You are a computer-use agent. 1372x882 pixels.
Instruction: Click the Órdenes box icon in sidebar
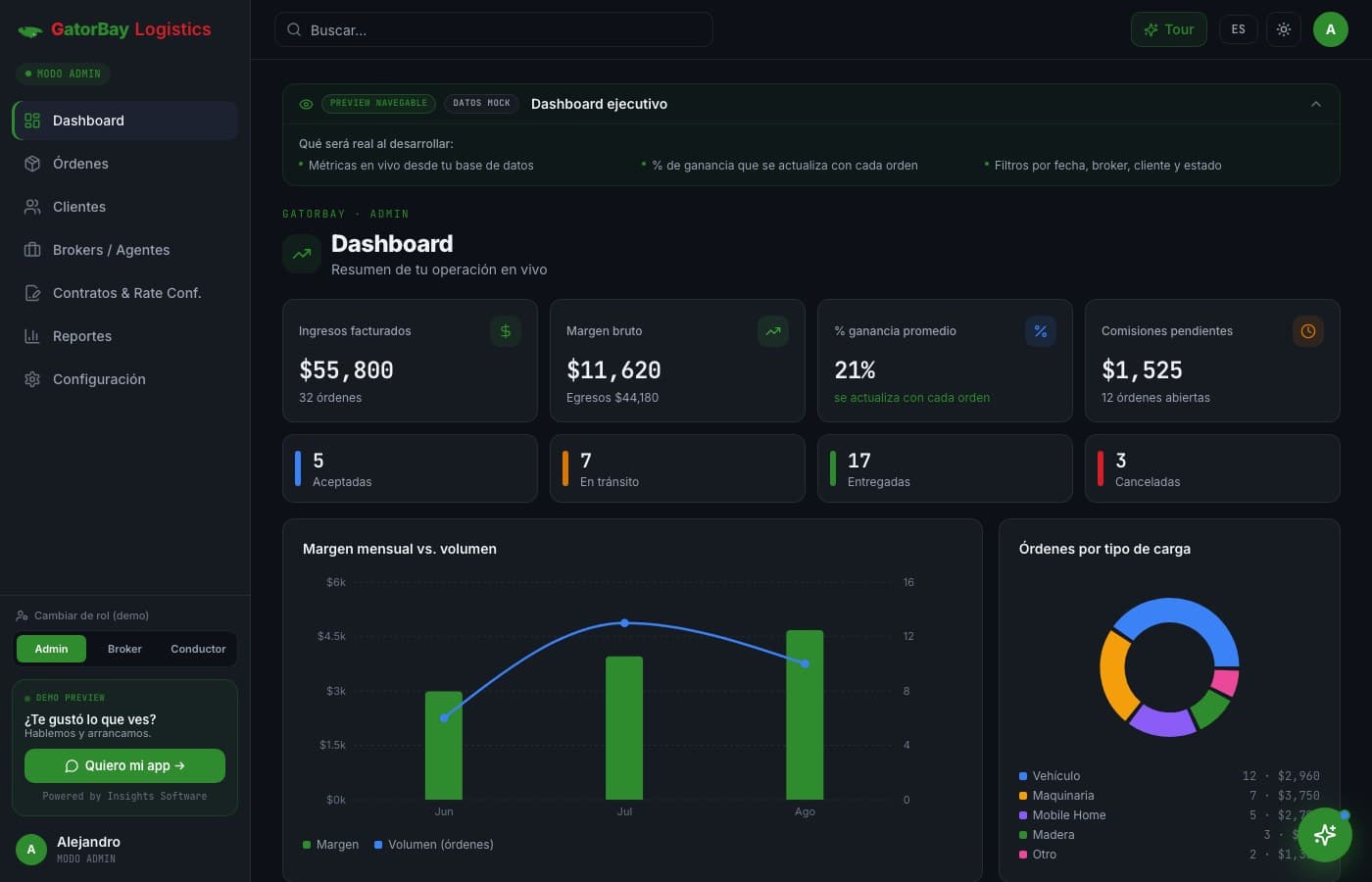point(32,164)
